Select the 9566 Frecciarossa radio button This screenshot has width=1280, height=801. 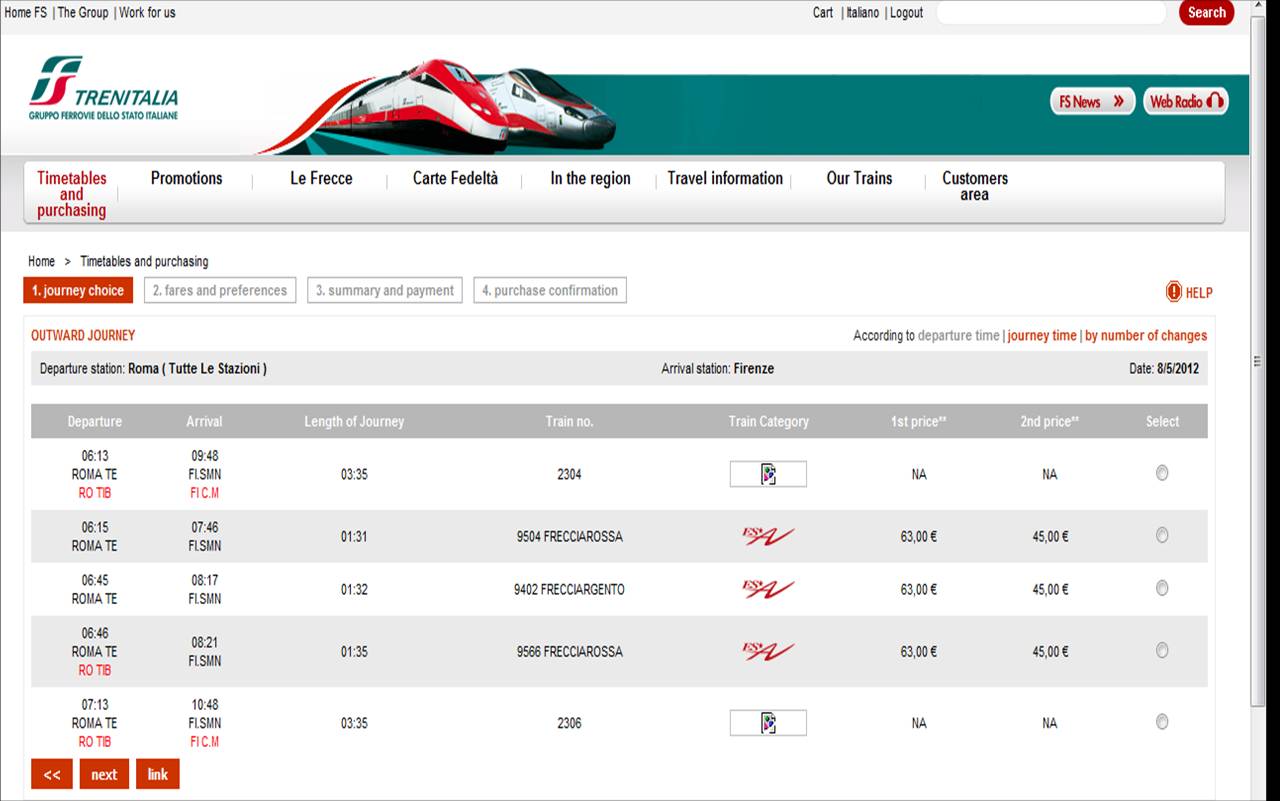(1162, 650)
